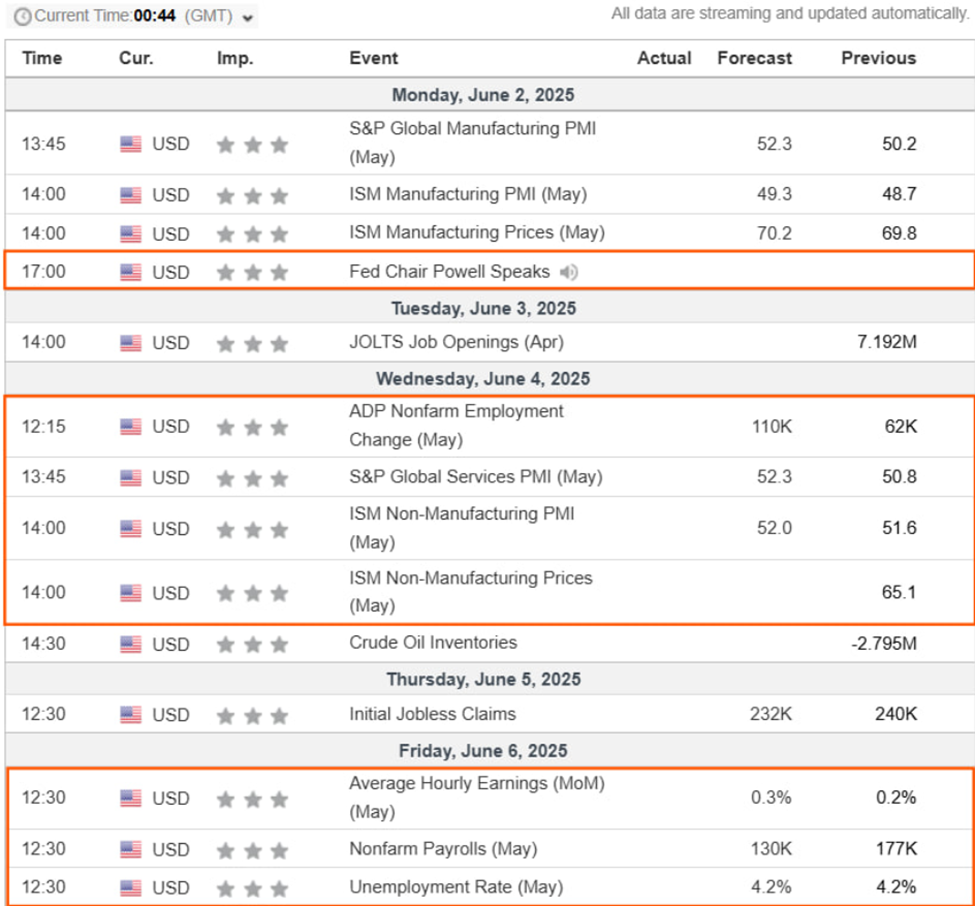The height and width of the screenshot is (906, 975).
Task: Click the US flag in the Unemployment Rate row
Action: [x=131, y=888]
